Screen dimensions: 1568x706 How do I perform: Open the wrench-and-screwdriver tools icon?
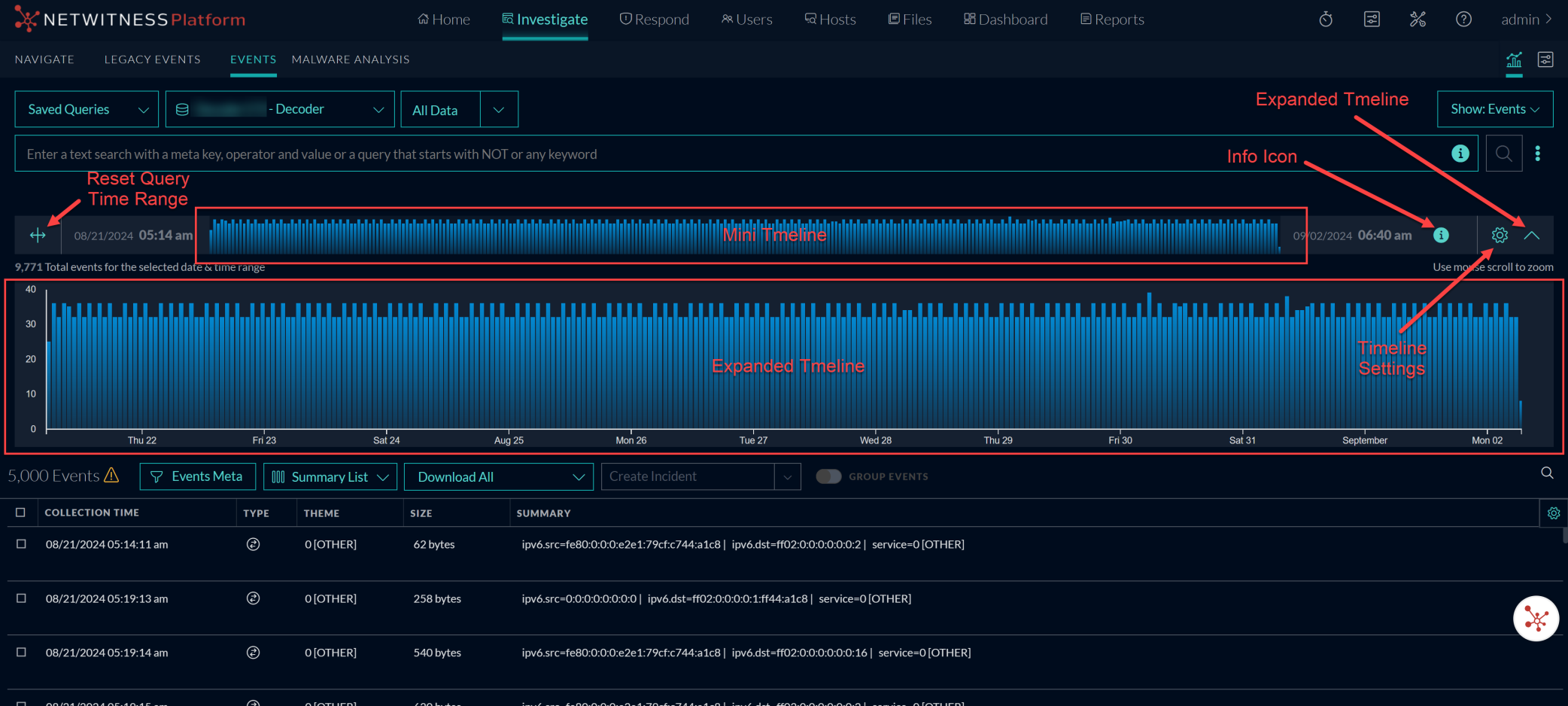1418,19
